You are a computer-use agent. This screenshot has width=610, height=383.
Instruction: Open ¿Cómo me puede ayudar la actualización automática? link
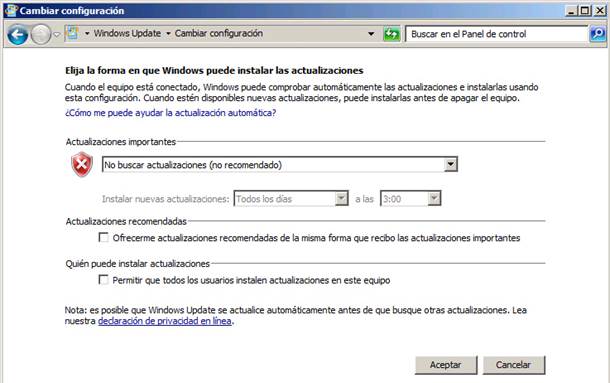tap(170, 113)
